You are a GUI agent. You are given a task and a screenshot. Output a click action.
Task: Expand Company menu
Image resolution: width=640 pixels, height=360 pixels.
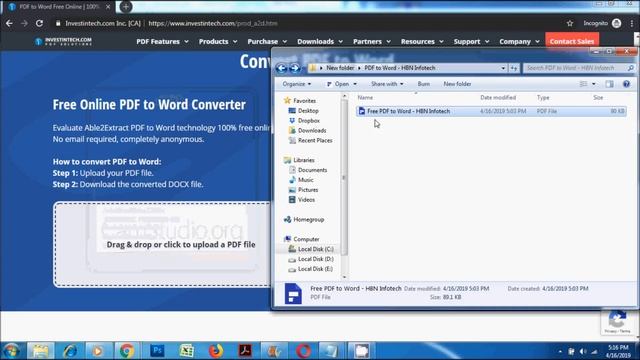(x=519, y=42)
